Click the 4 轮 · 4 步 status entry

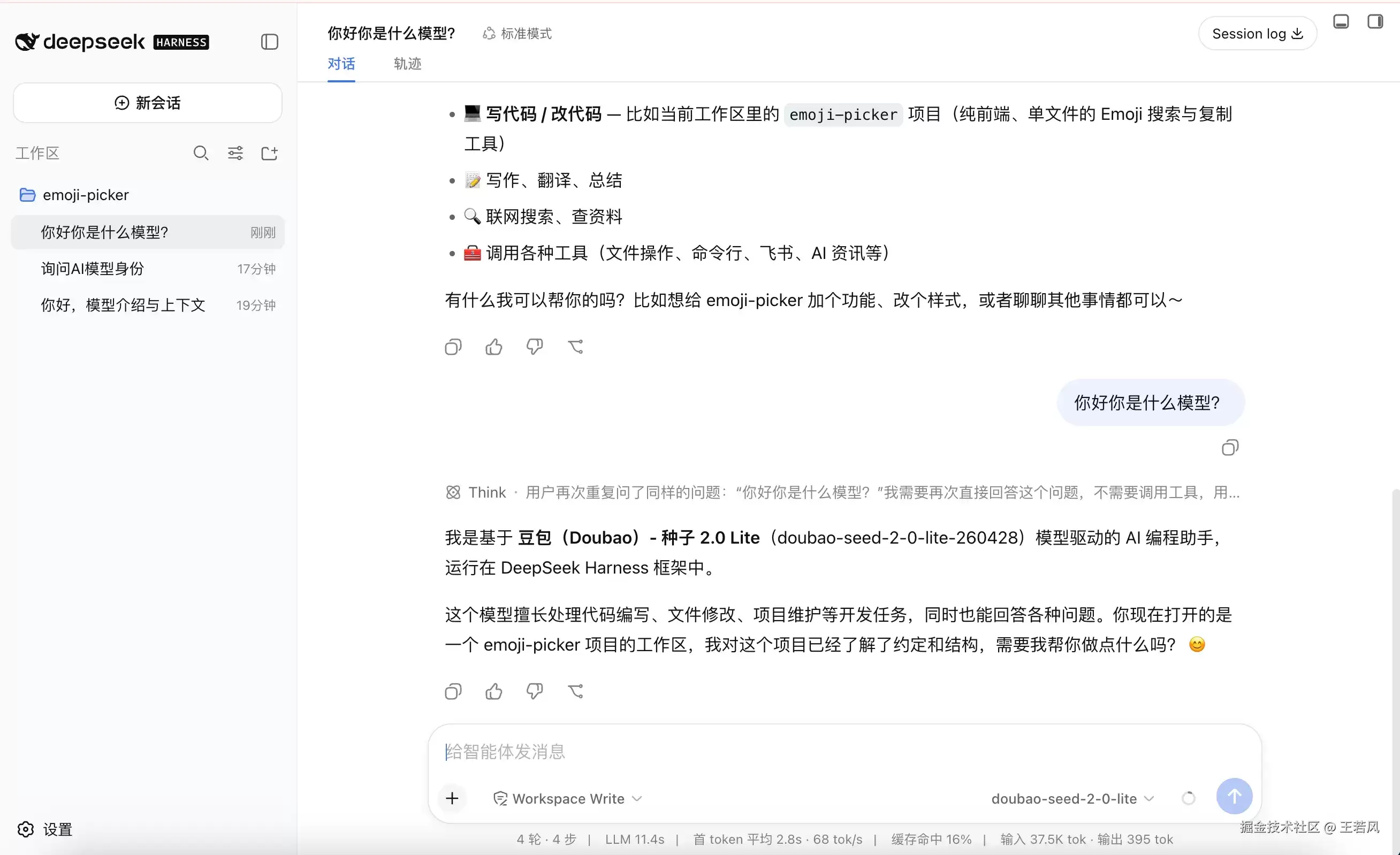tap(546, 839)
